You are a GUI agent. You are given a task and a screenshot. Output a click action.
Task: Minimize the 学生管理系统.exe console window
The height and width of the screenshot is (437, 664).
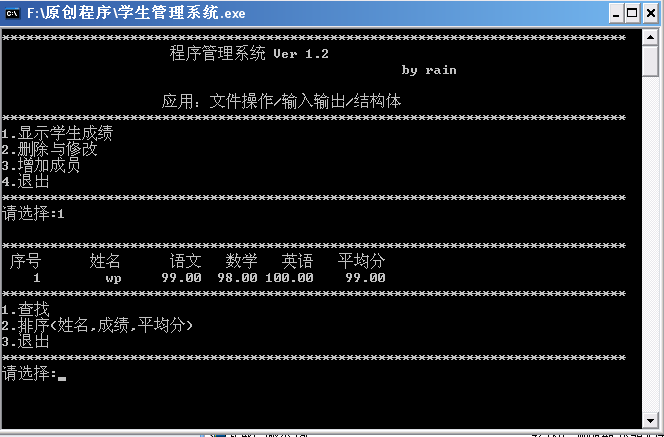pos(616,14)
